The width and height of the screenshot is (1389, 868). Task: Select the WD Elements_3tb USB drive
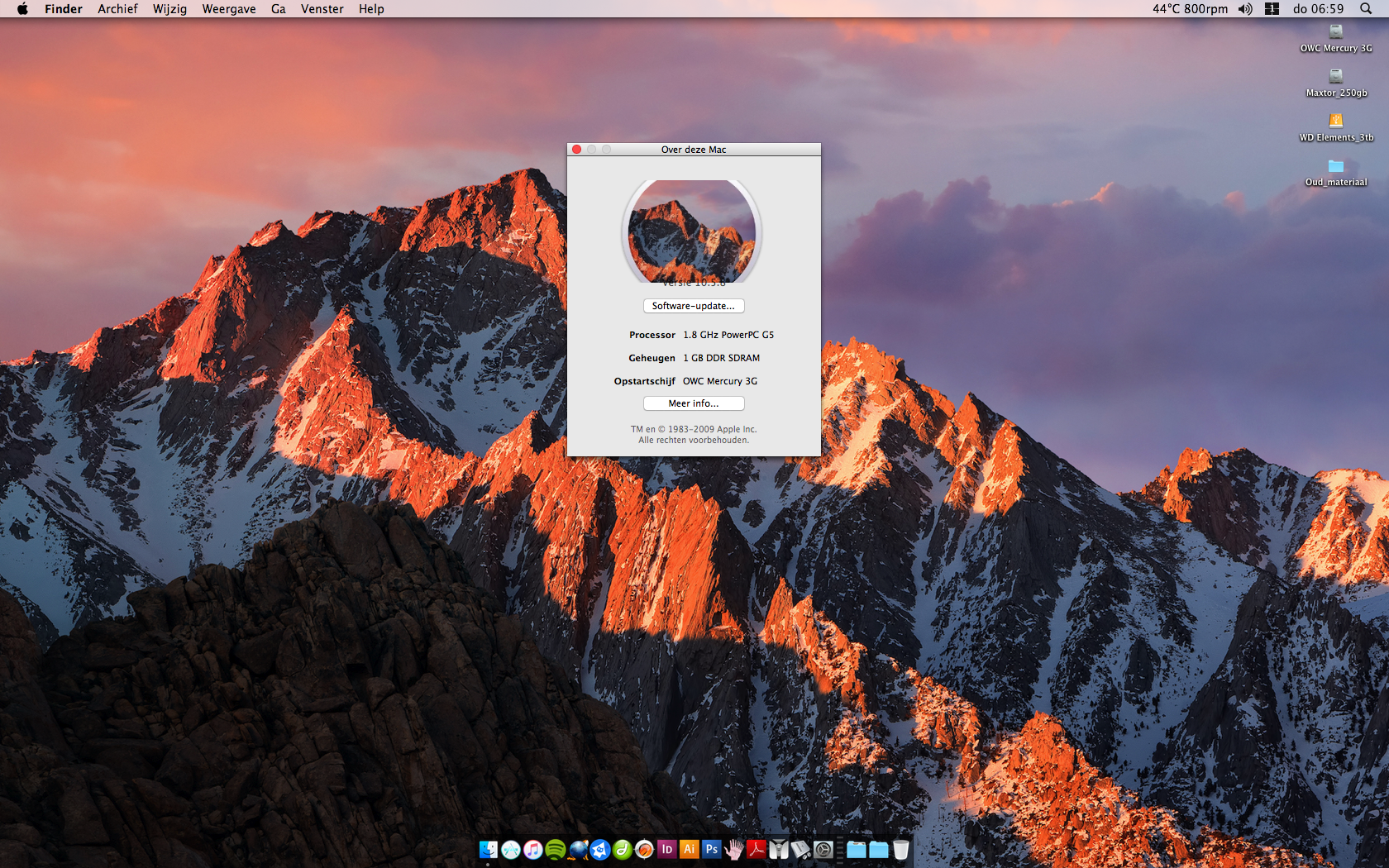(1336, 128)
